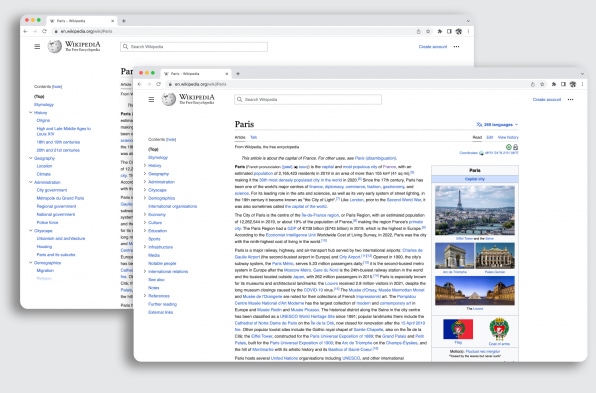Bookmark page using the front window's star icon
The image size is (596, 393).
pos(542,84)
